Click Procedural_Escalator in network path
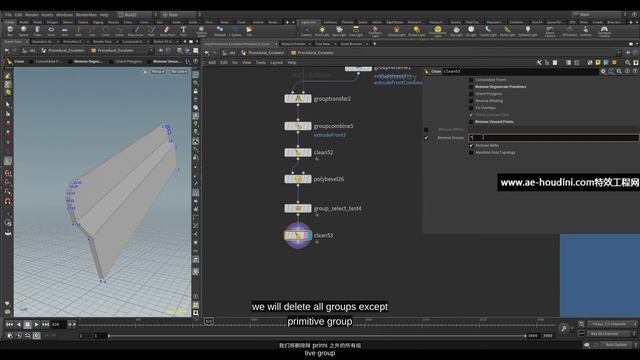 (x=266, y=53)
